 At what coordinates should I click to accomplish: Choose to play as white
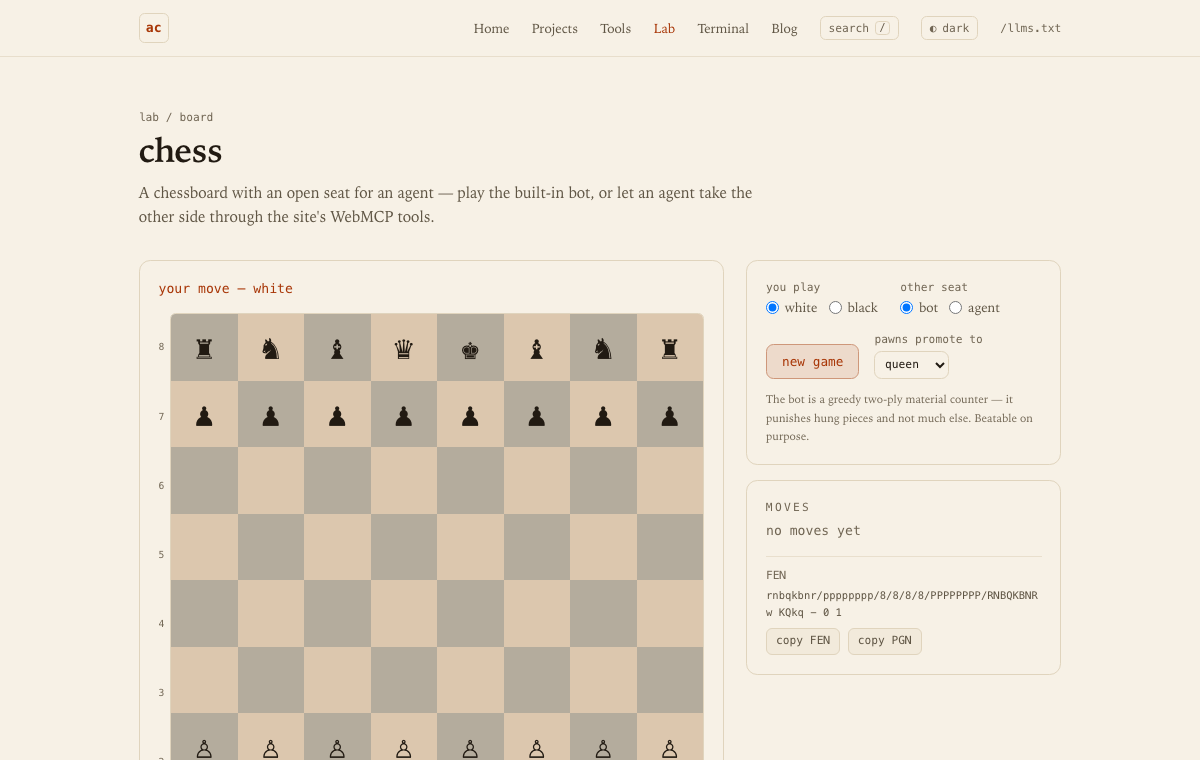click(x=772, y=308)
